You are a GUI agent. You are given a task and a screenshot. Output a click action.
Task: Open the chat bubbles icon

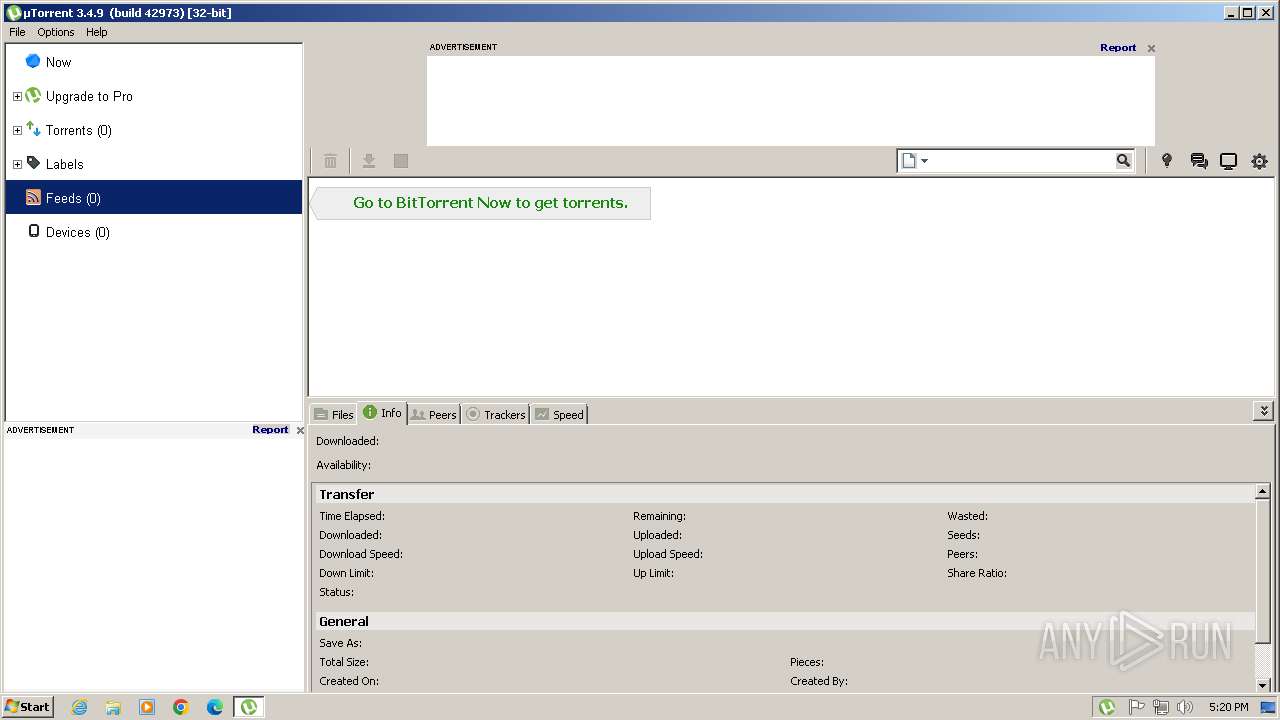tap(1199, 161)
